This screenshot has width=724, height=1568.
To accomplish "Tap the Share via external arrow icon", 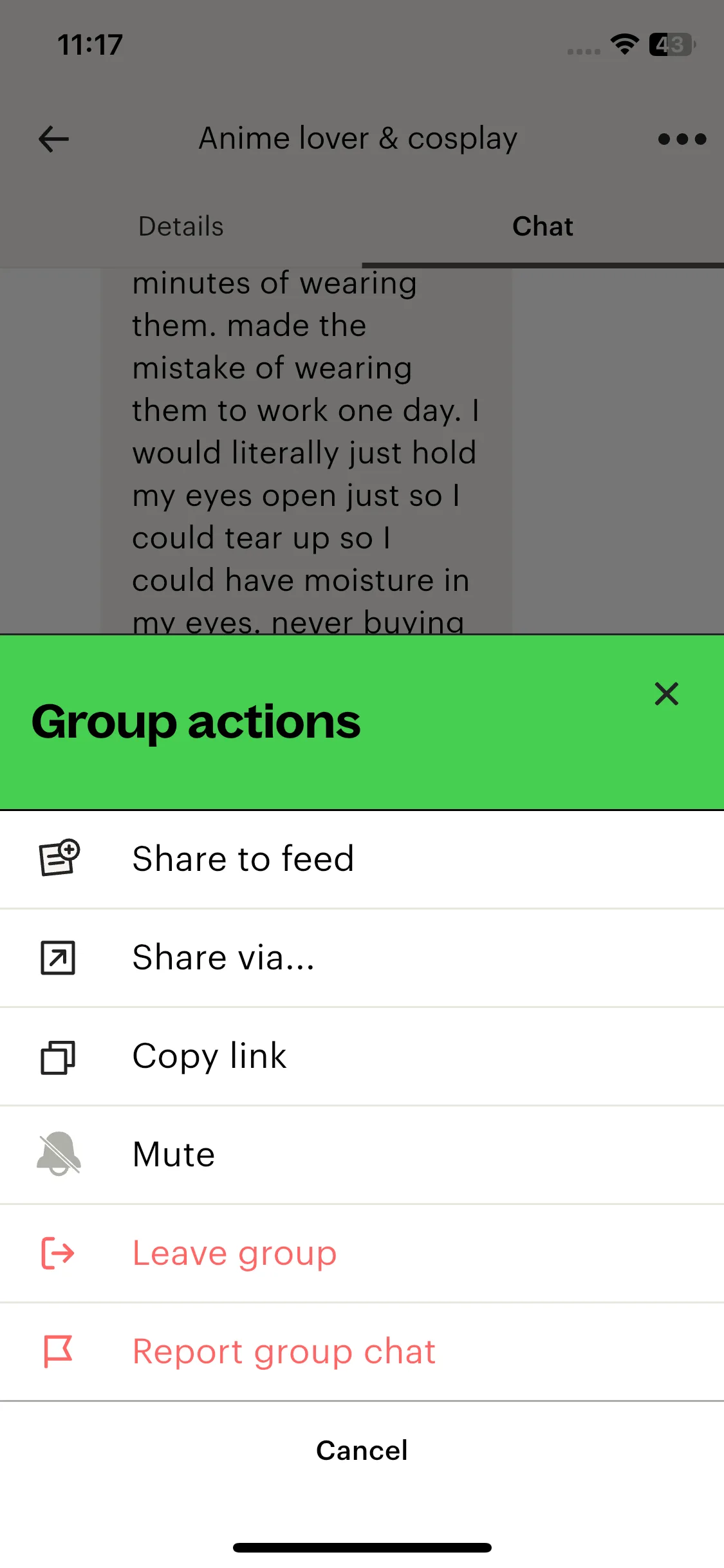I will click(58, 957).
